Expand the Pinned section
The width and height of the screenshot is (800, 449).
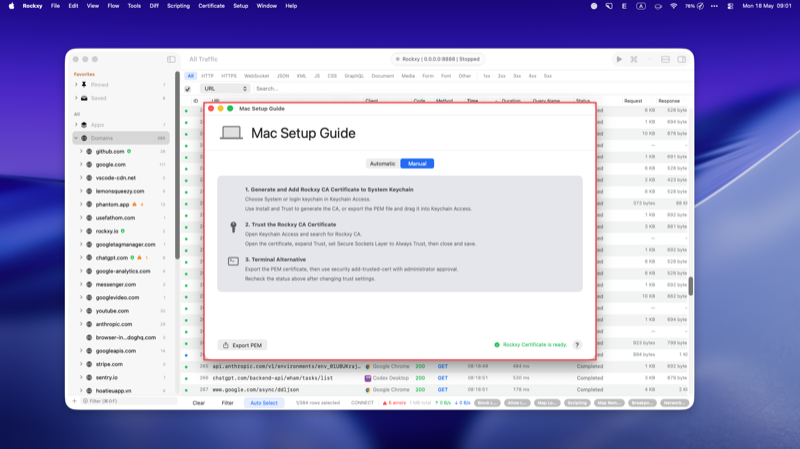pos(77,85)
